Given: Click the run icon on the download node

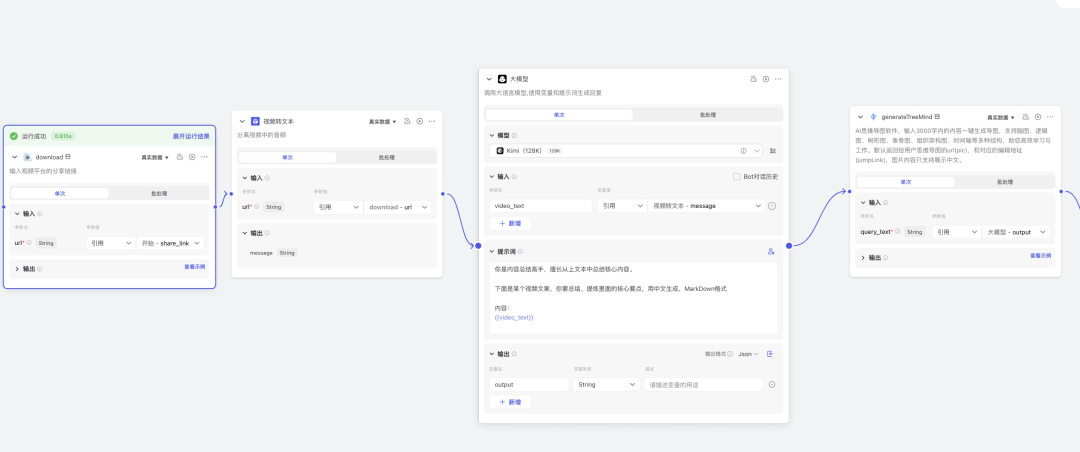Looking at the screenshot, I should (x=192, y=157).
